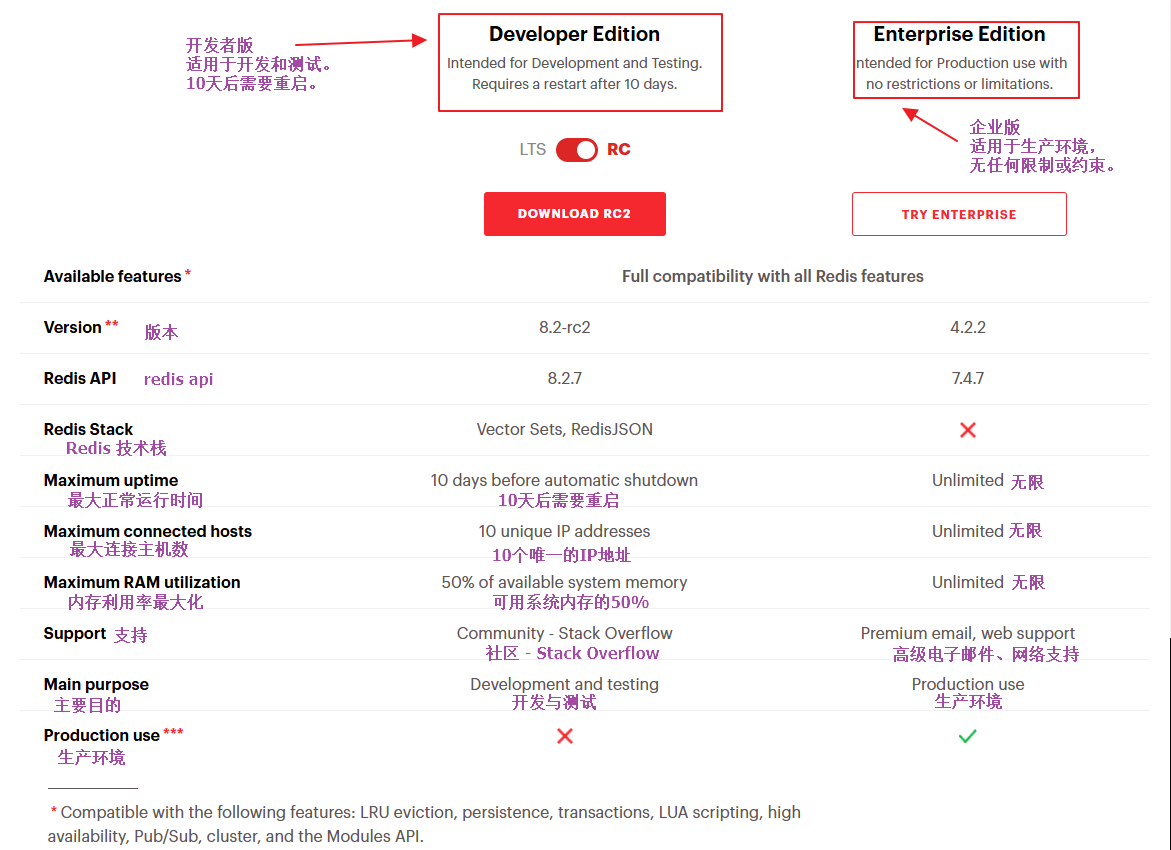
Task: Click '10 unique IP addresses' cell
Action: pos(565,531)
